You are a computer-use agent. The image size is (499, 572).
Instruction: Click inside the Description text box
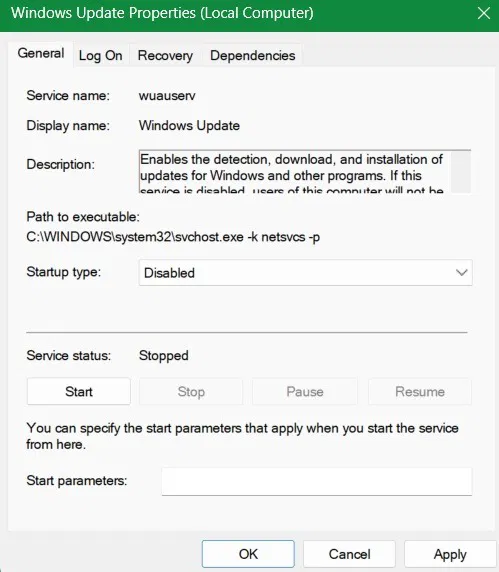pyautogui.click(x=295, y=171)
